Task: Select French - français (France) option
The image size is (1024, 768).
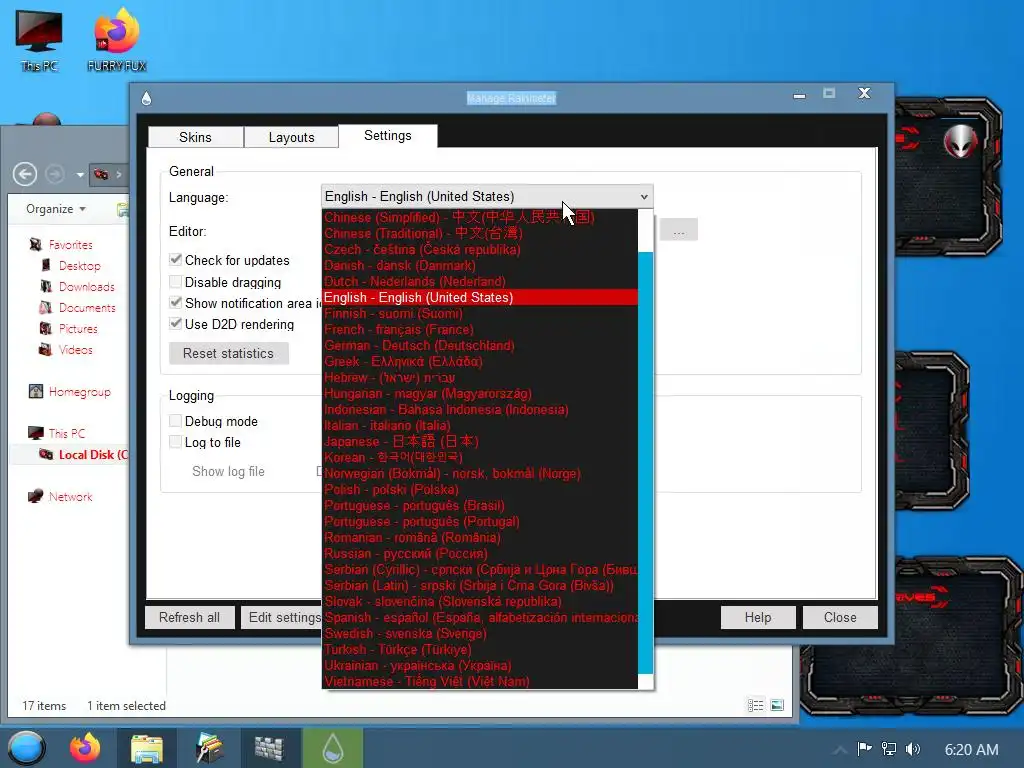Action: click(480, 329)
